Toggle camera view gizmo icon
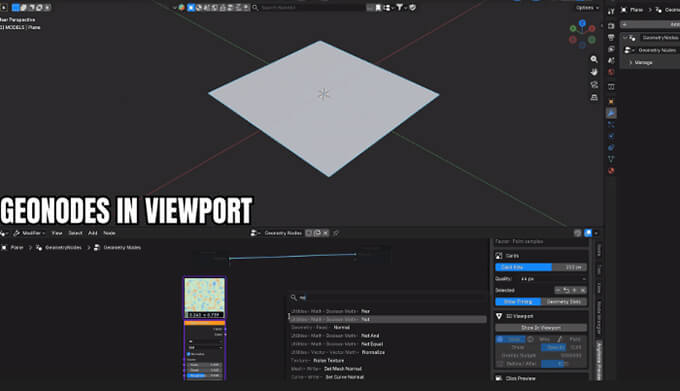The height and width of the screenshot is (391, 680). pyautogui.click(x=594, y=85)
